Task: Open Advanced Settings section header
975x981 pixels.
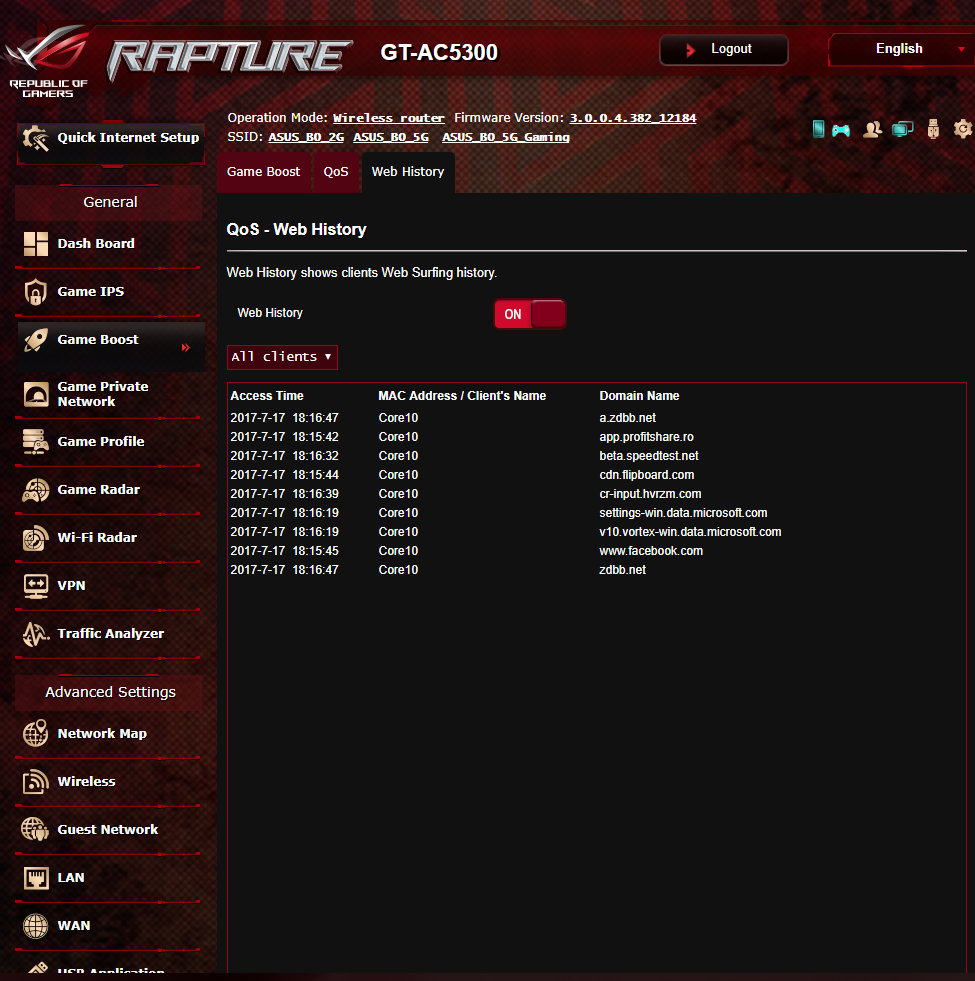Action: point(110,692)
